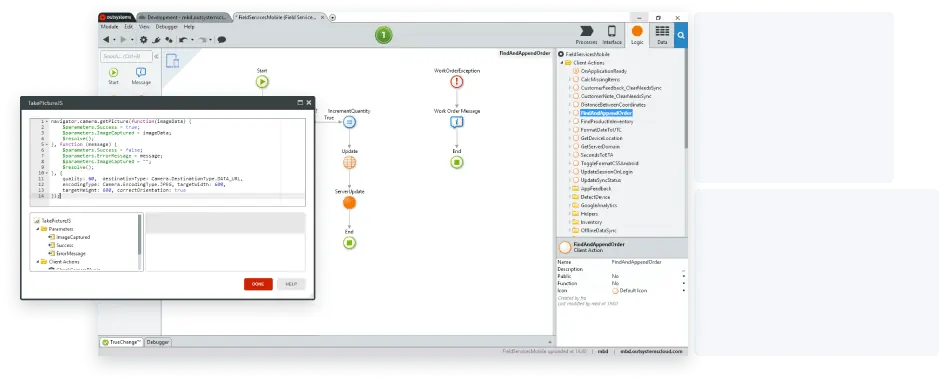Open the Help menu

pyautogui.click(x=189, y=27)
